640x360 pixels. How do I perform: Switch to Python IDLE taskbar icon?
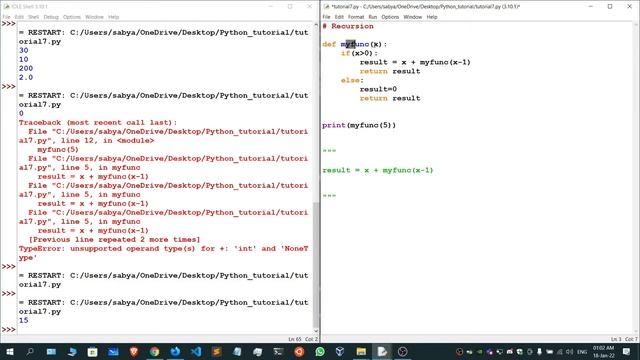tap(382, 351)
